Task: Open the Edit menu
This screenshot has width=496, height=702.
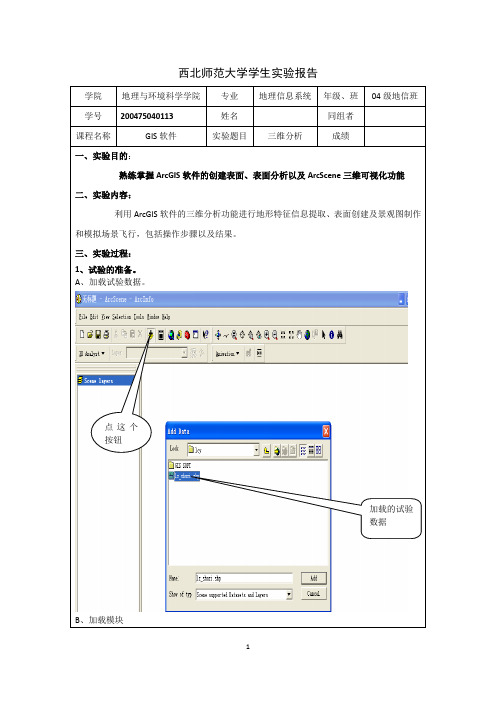Action: [x=94, y=317]
